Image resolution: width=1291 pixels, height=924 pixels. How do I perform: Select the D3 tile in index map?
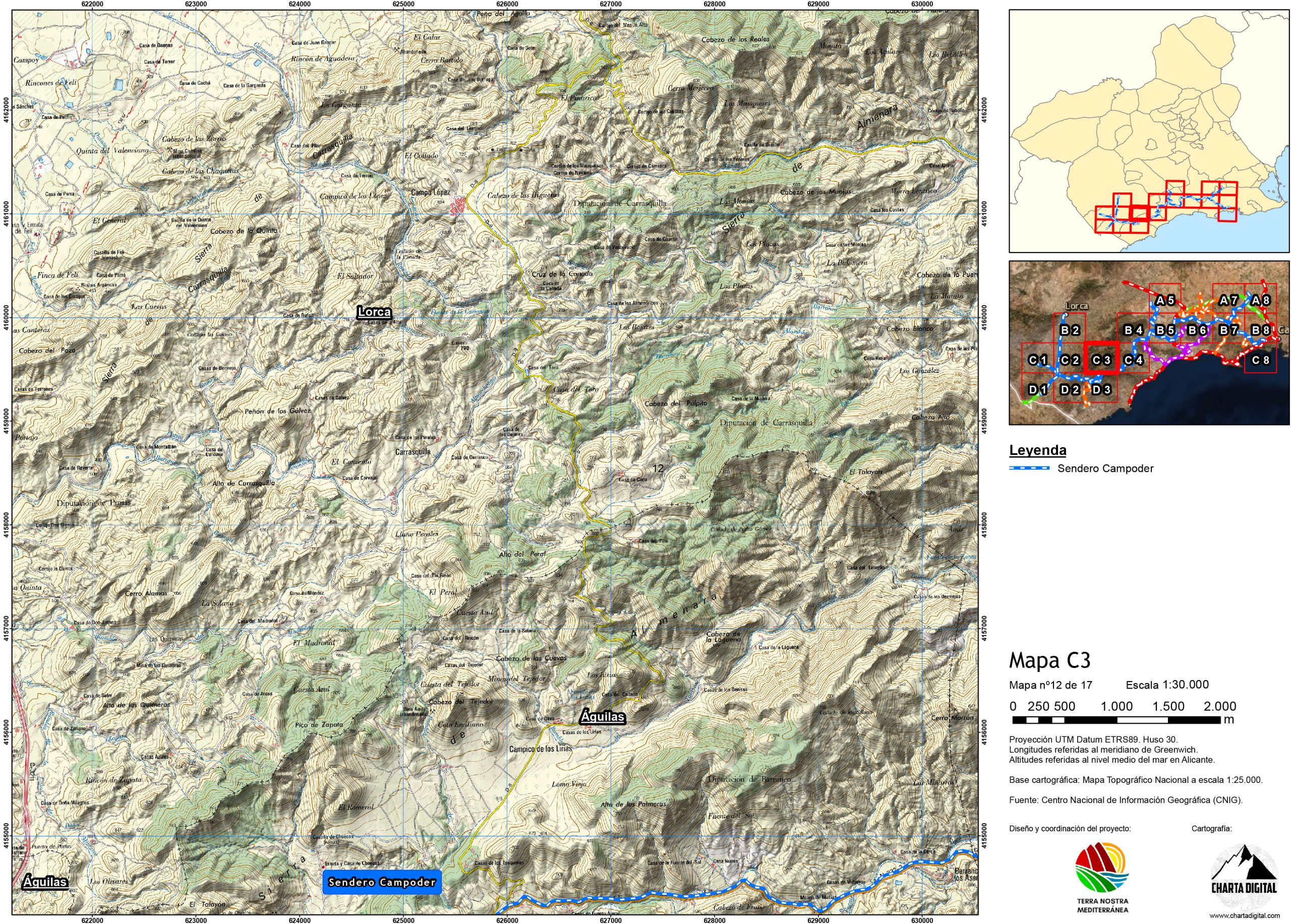(1101, 390)
